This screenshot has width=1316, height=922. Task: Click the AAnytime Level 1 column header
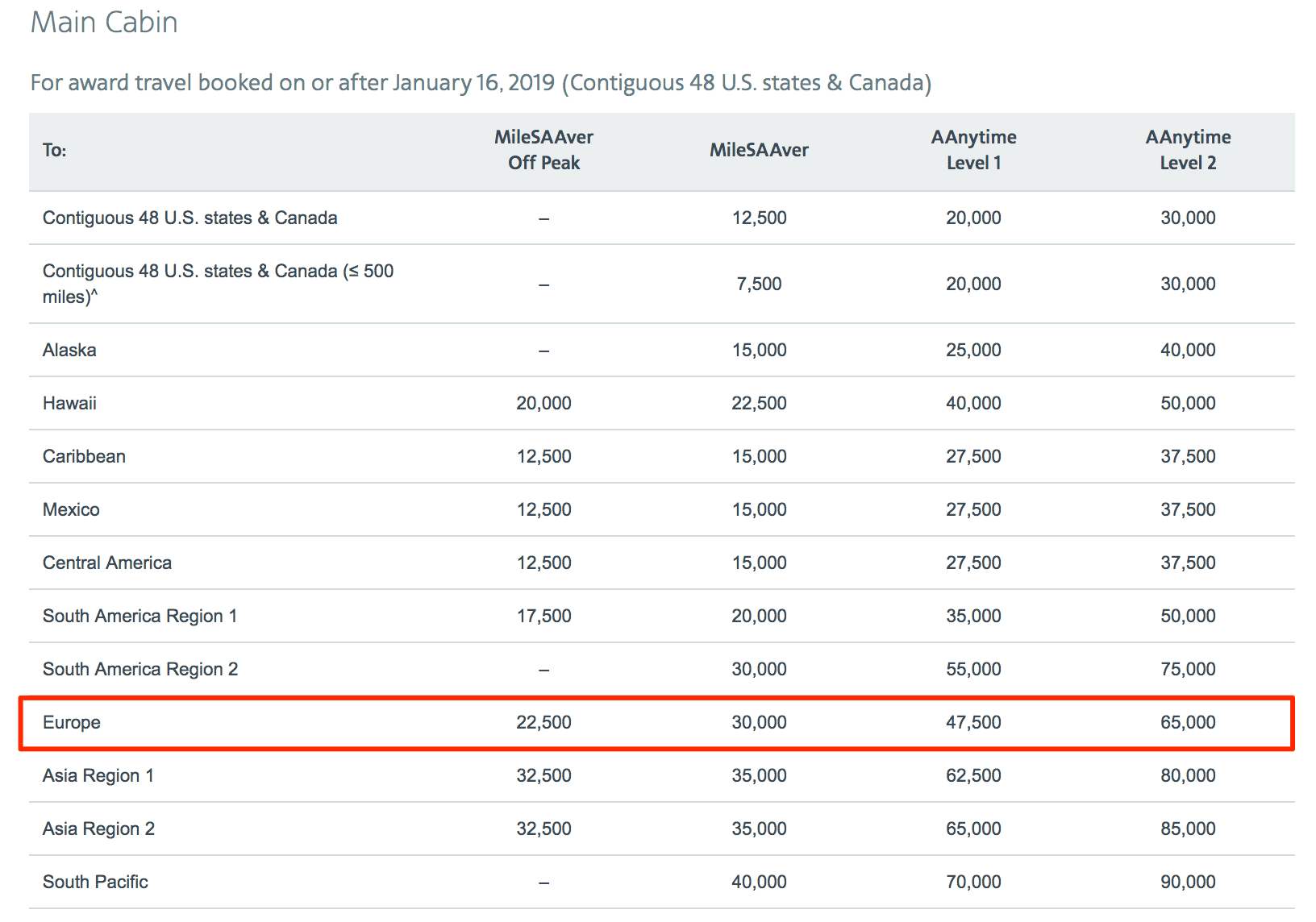click(x=973, y=150)
